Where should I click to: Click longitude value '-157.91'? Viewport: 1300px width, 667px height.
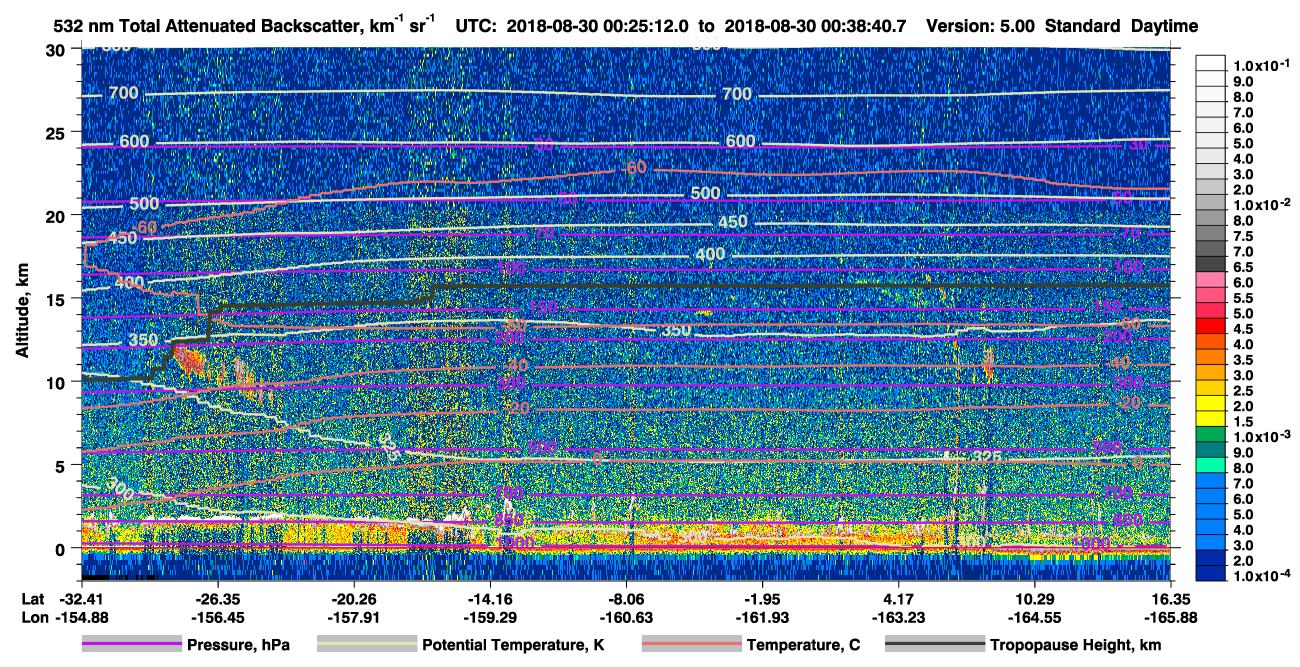coord(354,617)
